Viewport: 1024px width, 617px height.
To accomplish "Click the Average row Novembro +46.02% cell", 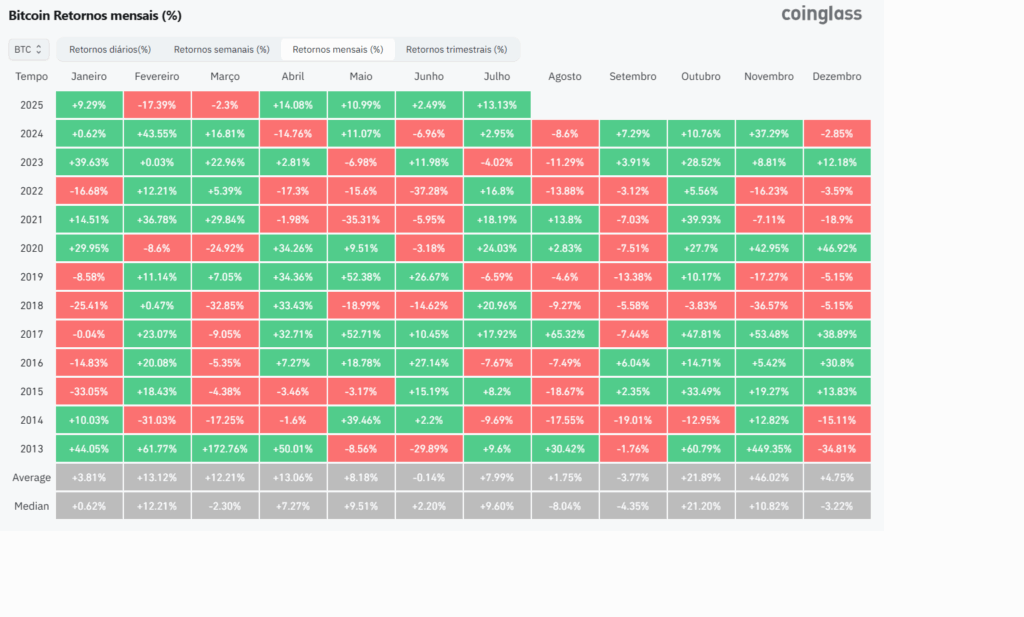I will (x=769, y=478).
